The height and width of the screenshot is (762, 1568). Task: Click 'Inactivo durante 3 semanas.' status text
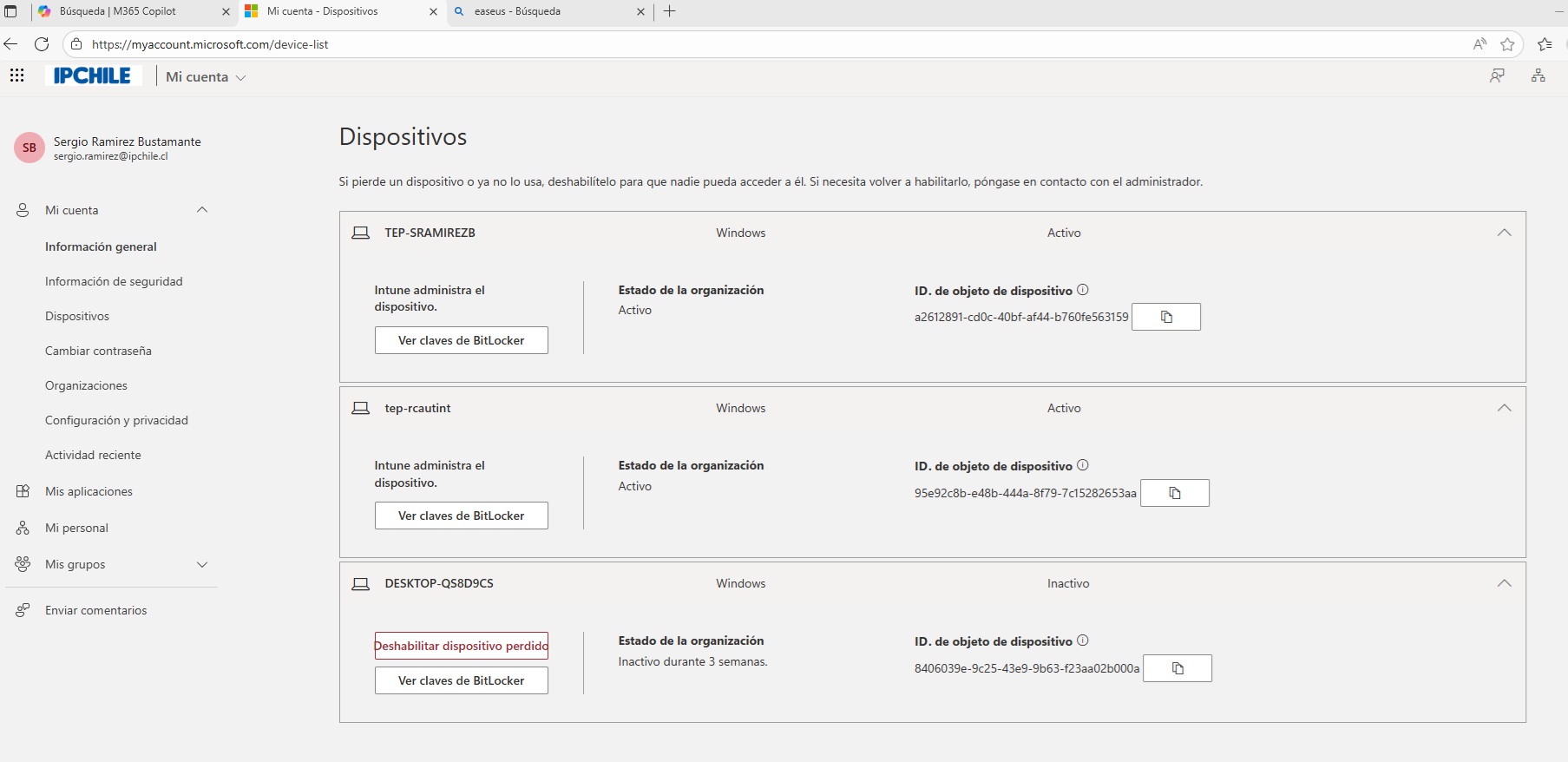692,661
